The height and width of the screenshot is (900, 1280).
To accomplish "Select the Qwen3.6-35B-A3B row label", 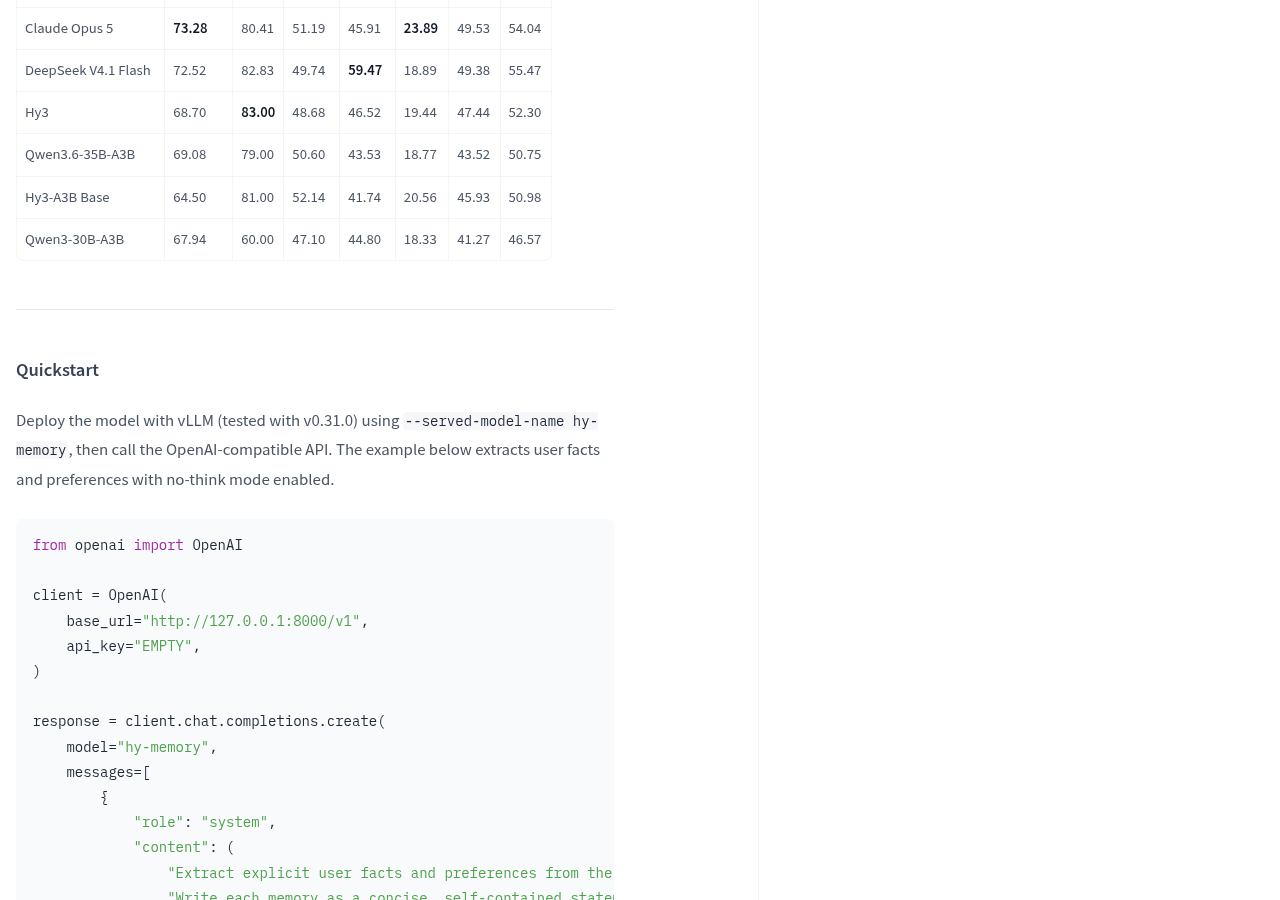I will point(80,154).
